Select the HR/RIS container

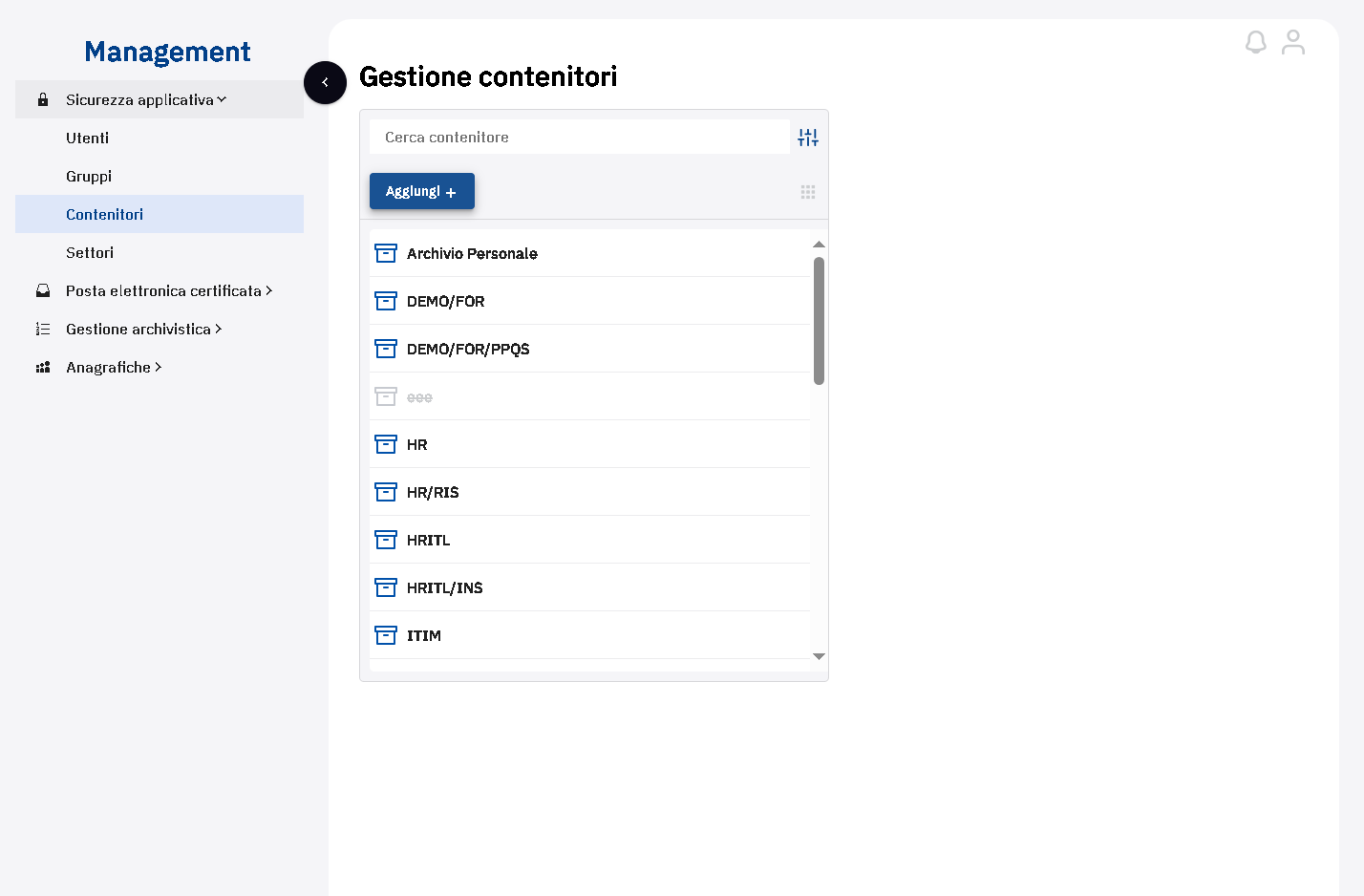[589, 492]
